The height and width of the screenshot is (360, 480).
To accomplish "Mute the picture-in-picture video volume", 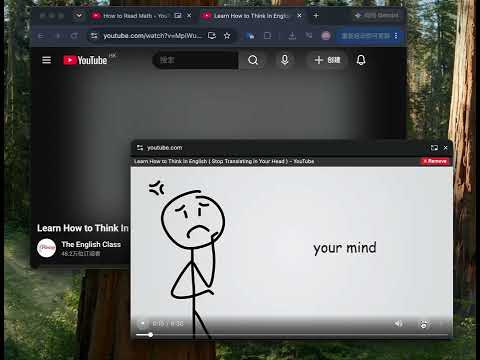I will (x=399, y=324).
